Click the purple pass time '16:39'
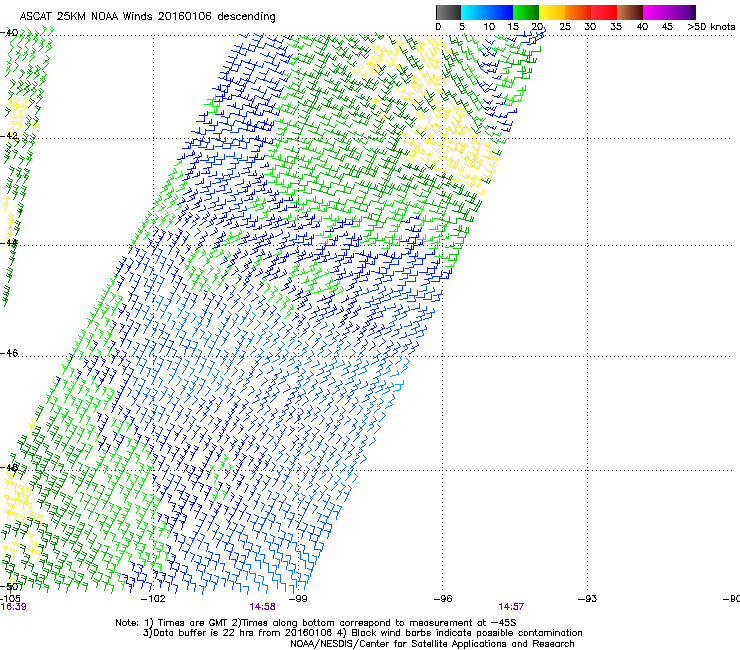This screenshot has height=650, width=740. tap(13, 607)
